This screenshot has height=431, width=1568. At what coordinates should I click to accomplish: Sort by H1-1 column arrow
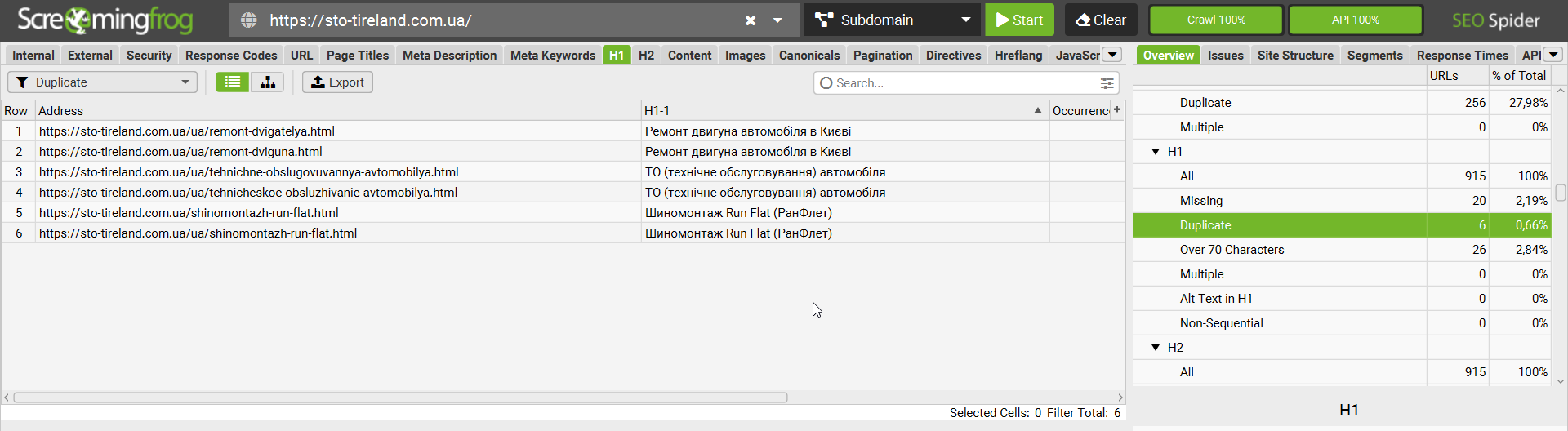[1038, 111]
